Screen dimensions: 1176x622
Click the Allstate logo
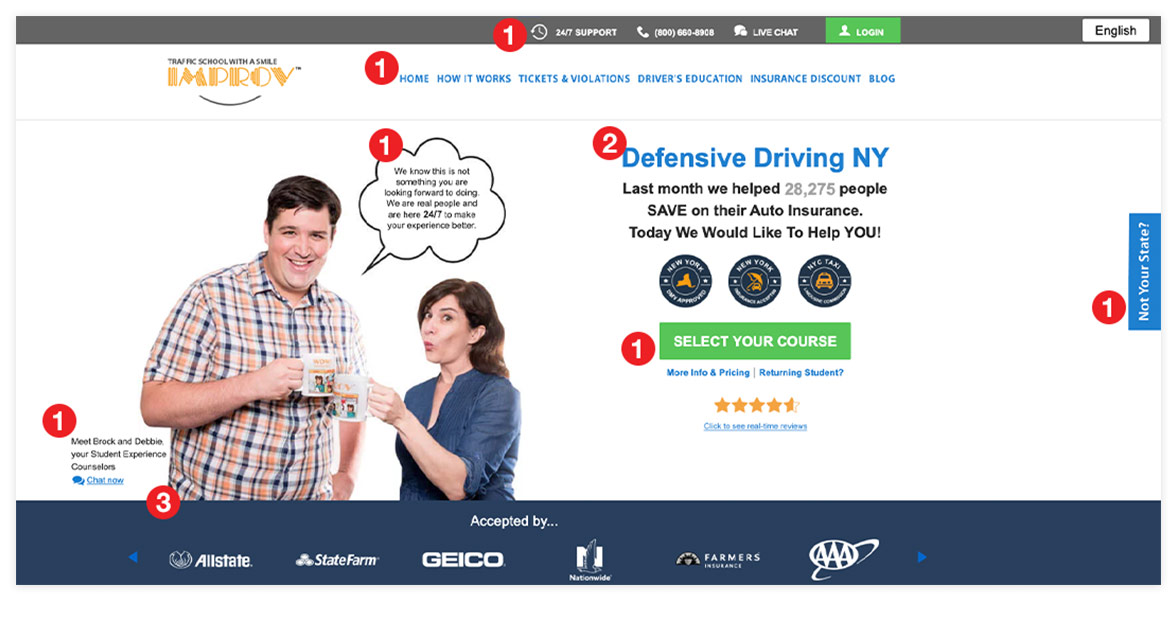pyautogui.click(x=211, y=560)
